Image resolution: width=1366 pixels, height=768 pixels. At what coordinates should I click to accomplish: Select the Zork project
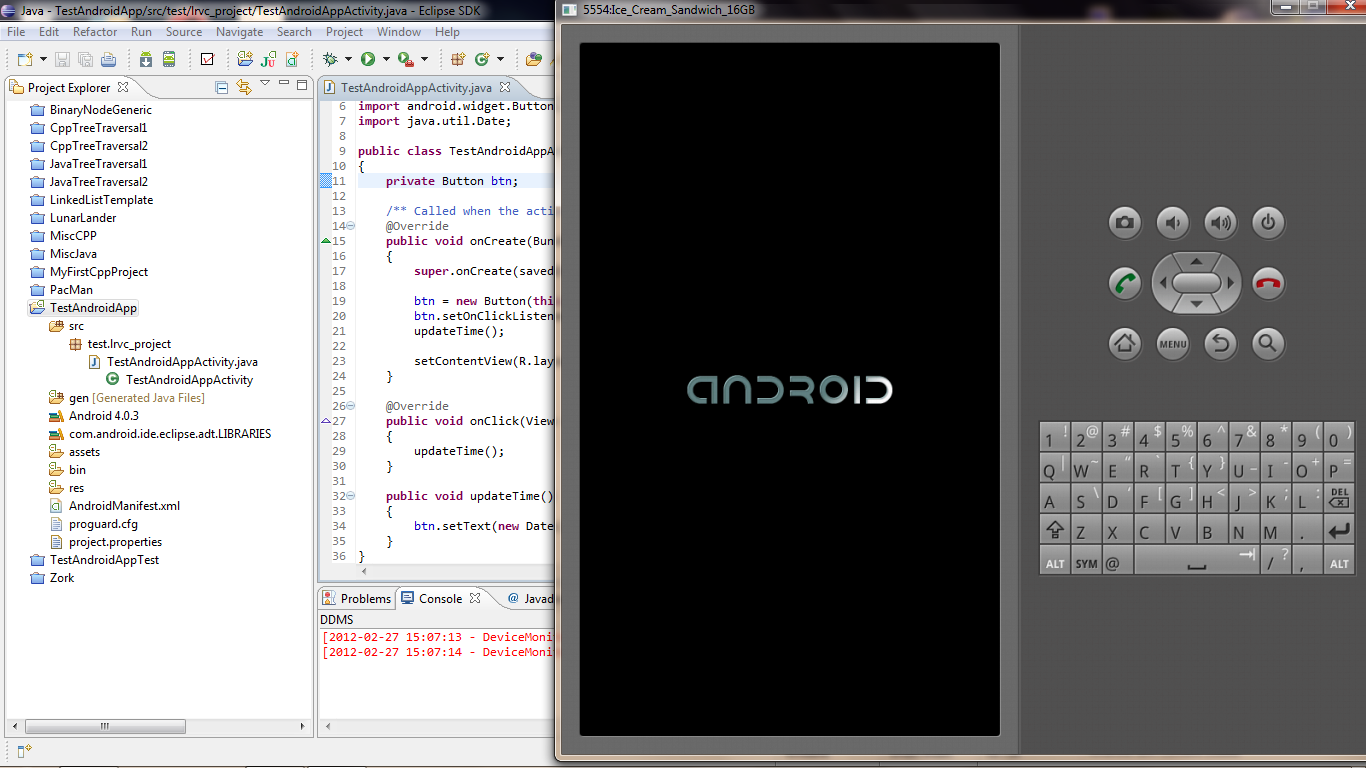pyautogui.click(x=52, y=578)
